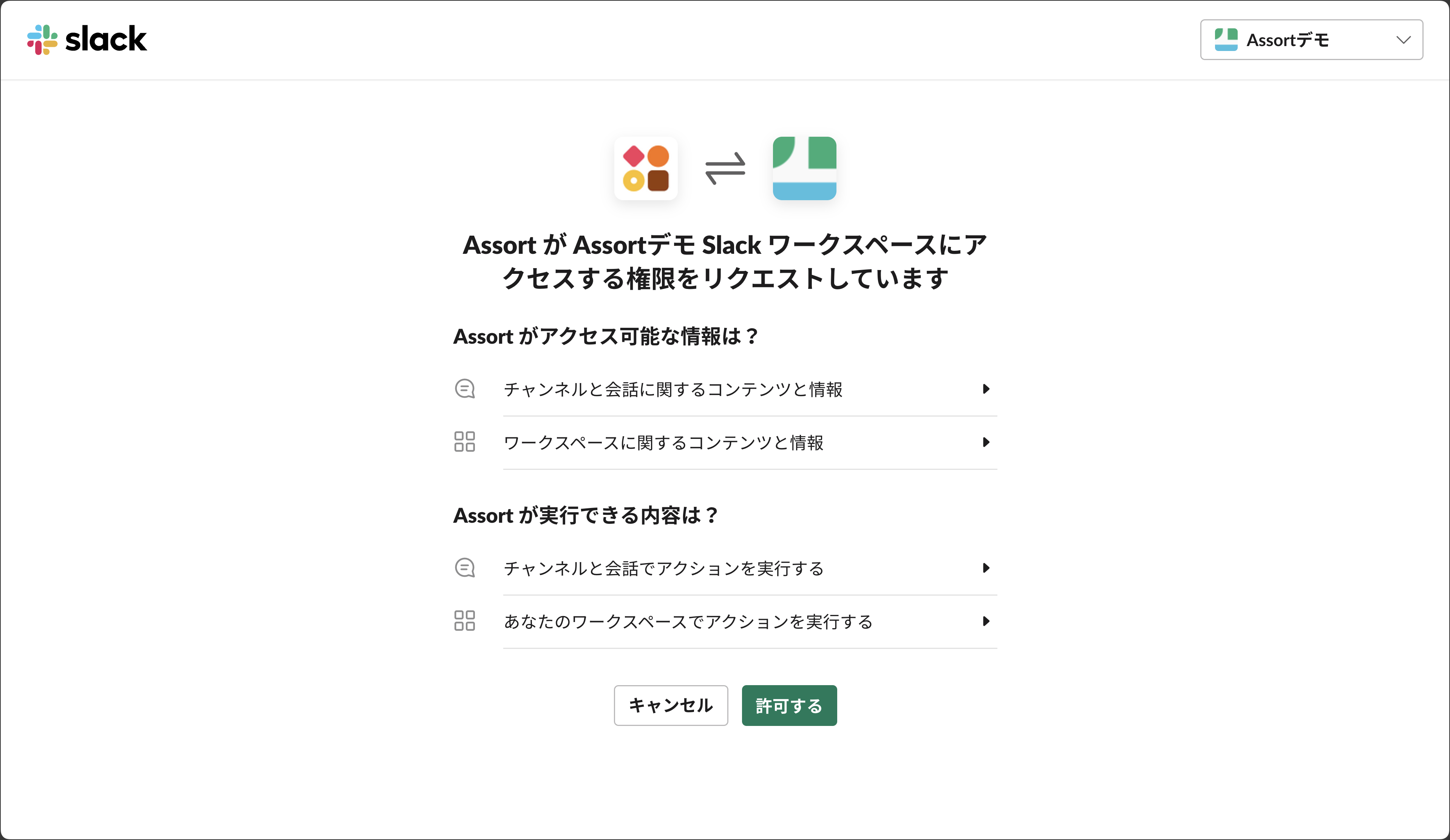
Task: Click the Assortデモ workspace icon in center
Action: pyautogui.click(x=804, y=168)
